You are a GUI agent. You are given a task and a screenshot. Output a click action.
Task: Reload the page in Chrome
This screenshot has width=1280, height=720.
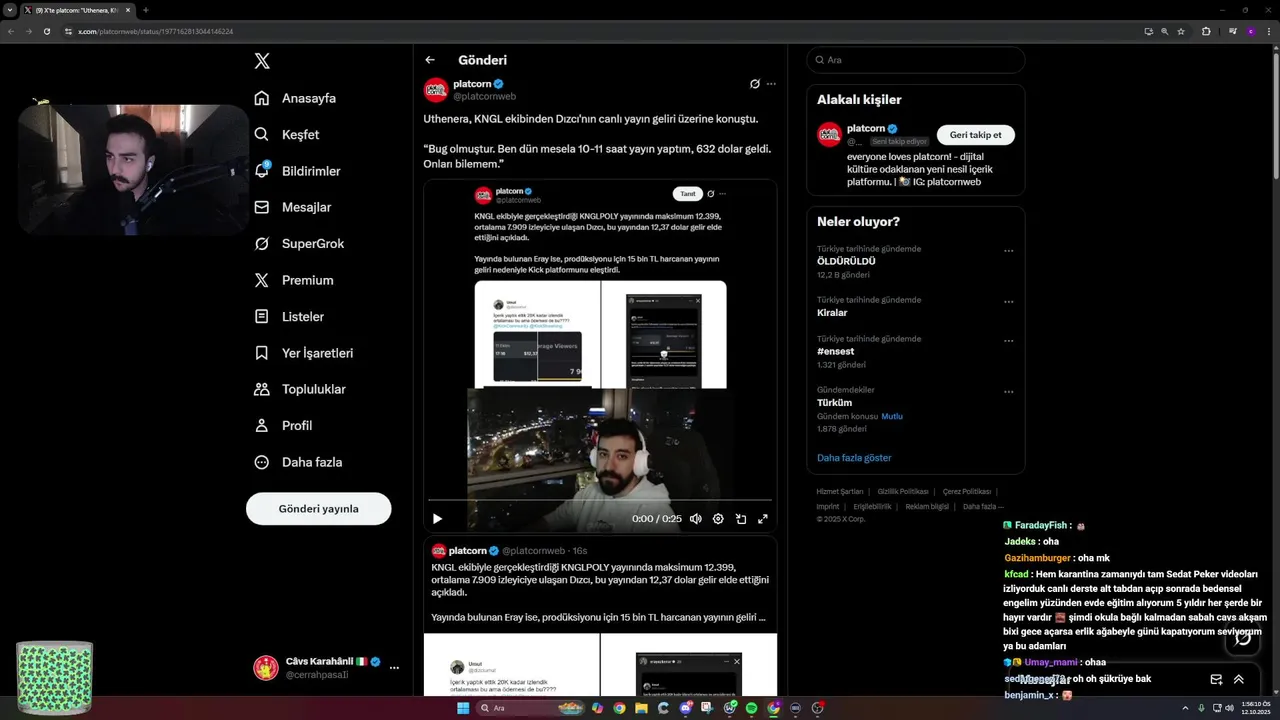[x=46, y=31]
